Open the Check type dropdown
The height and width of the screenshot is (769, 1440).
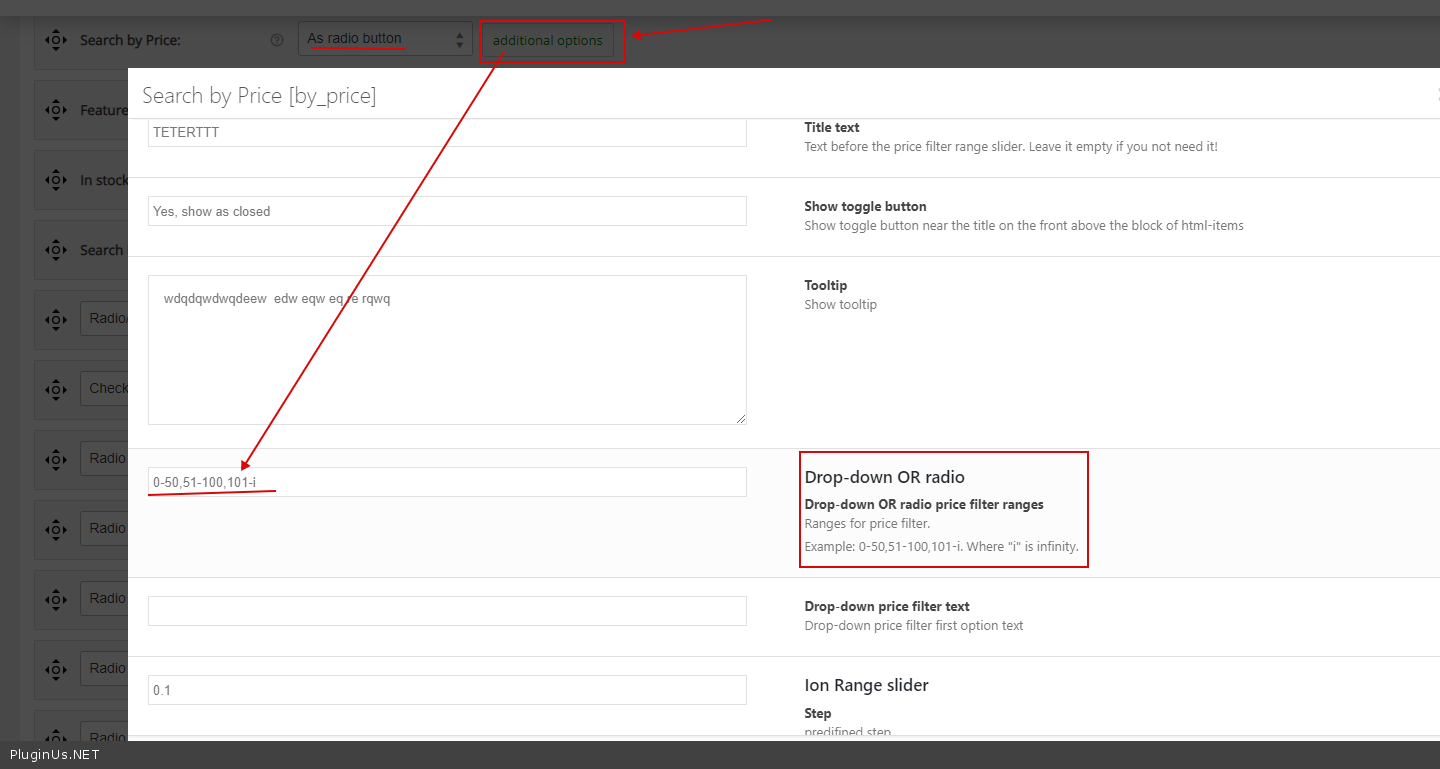tap(104, 388)
